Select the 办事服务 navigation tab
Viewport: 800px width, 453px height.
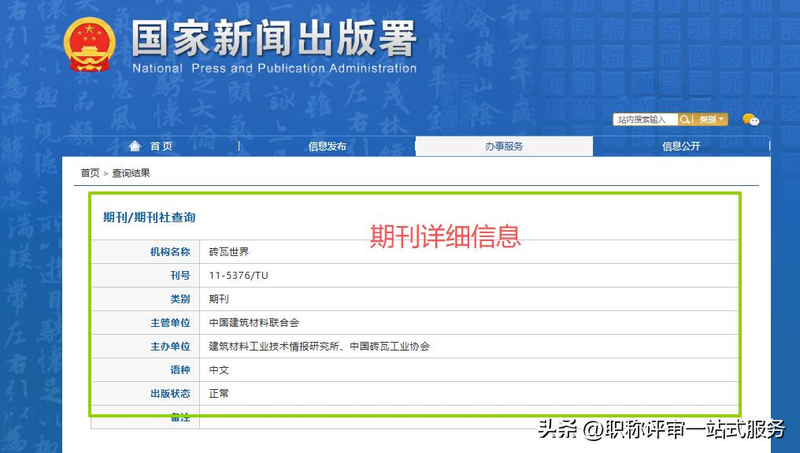pos(504,146)
